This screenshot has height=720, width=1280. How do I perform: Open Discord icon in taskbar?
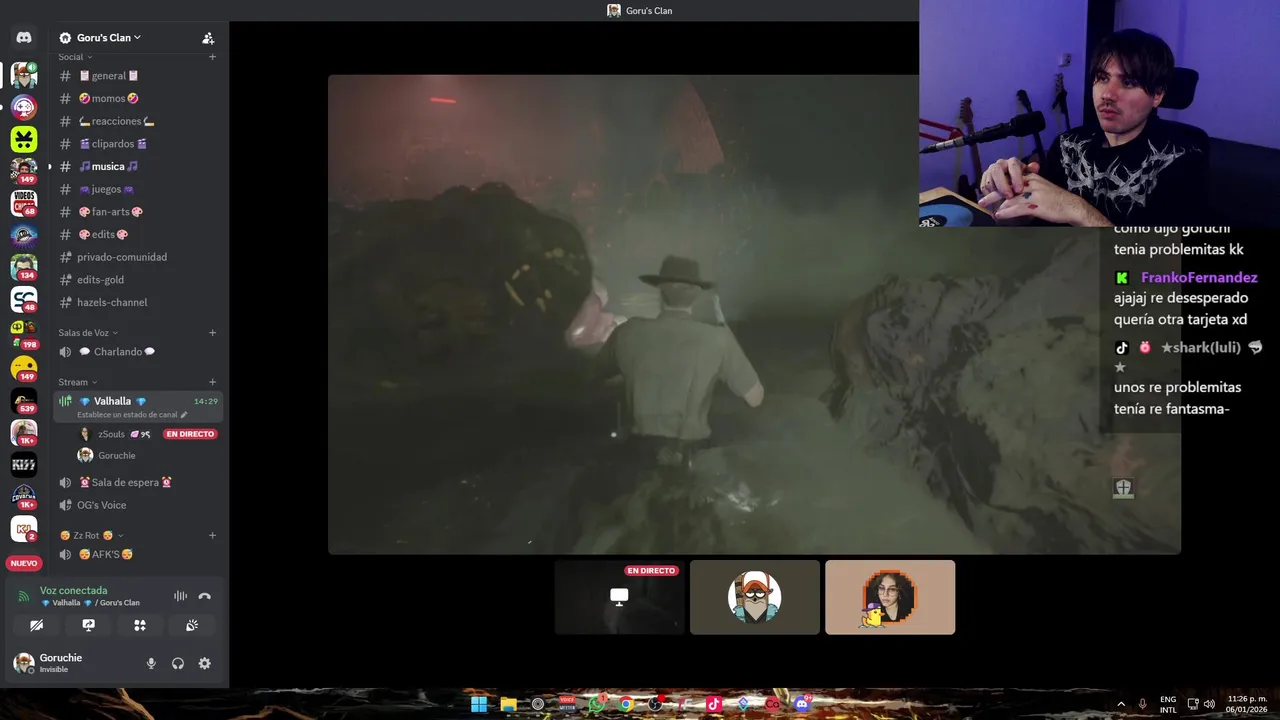[802, 704]
